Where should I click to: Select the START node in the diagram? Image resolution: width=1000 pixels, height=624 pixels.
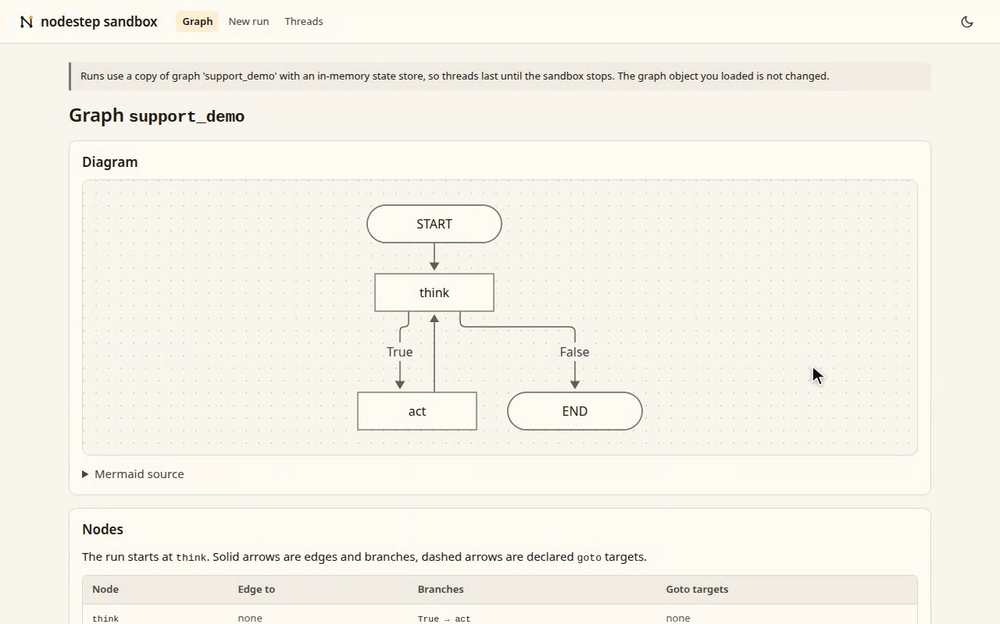pos(434,224)
